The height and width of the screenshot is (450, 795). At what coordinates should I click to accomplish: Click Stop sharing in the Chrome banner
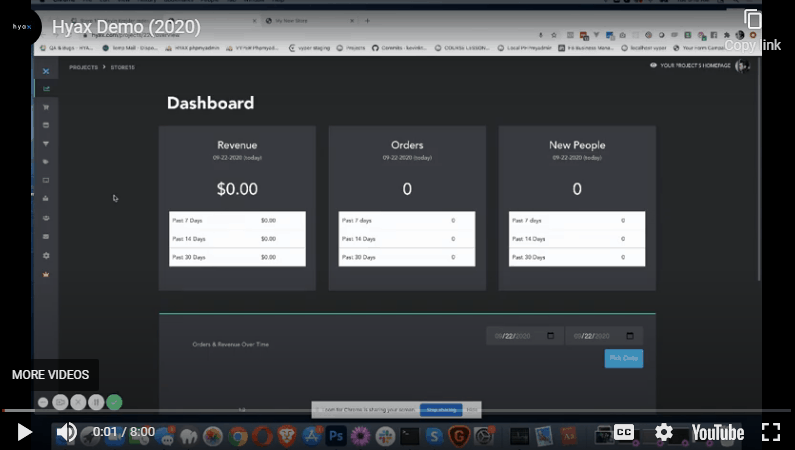[x=441, y=409]
